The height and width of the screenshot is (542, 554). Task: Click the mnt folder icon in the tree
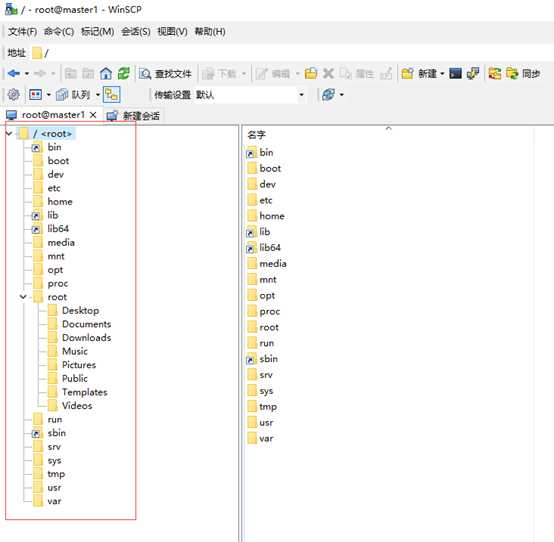pos(38,256)
